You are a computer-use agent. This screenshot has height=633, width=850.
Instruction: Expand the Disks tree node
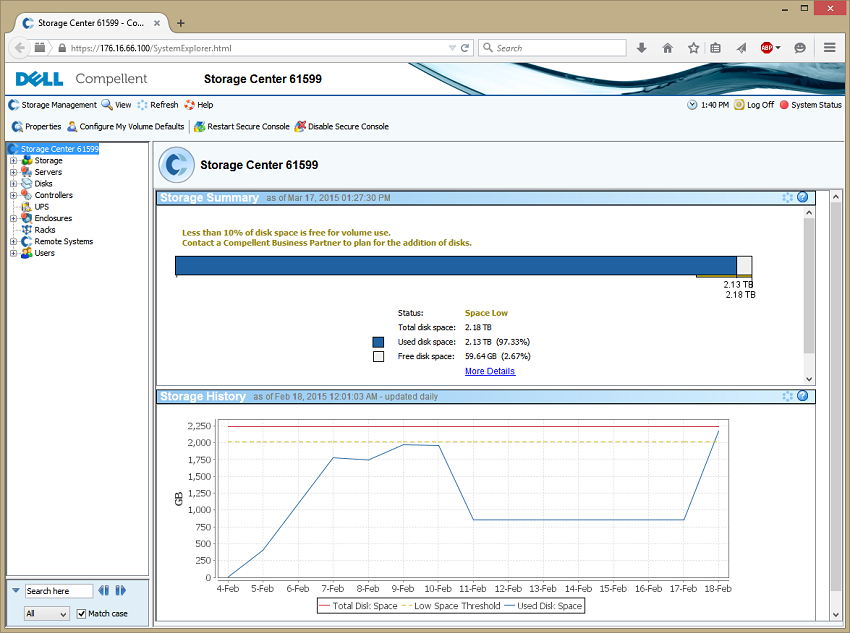coord(14,184)
